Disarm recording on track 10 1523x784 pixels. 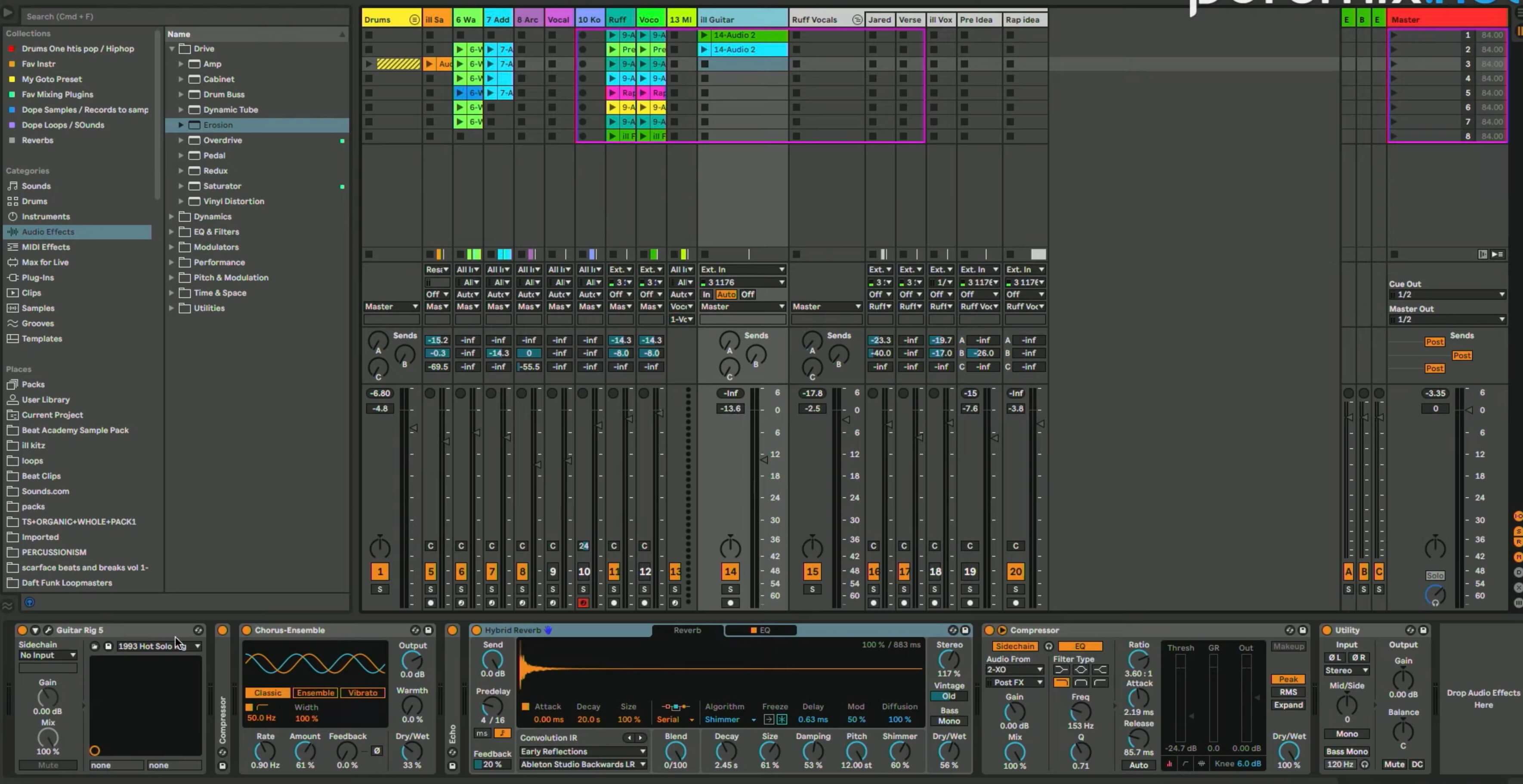coord(583,602)
